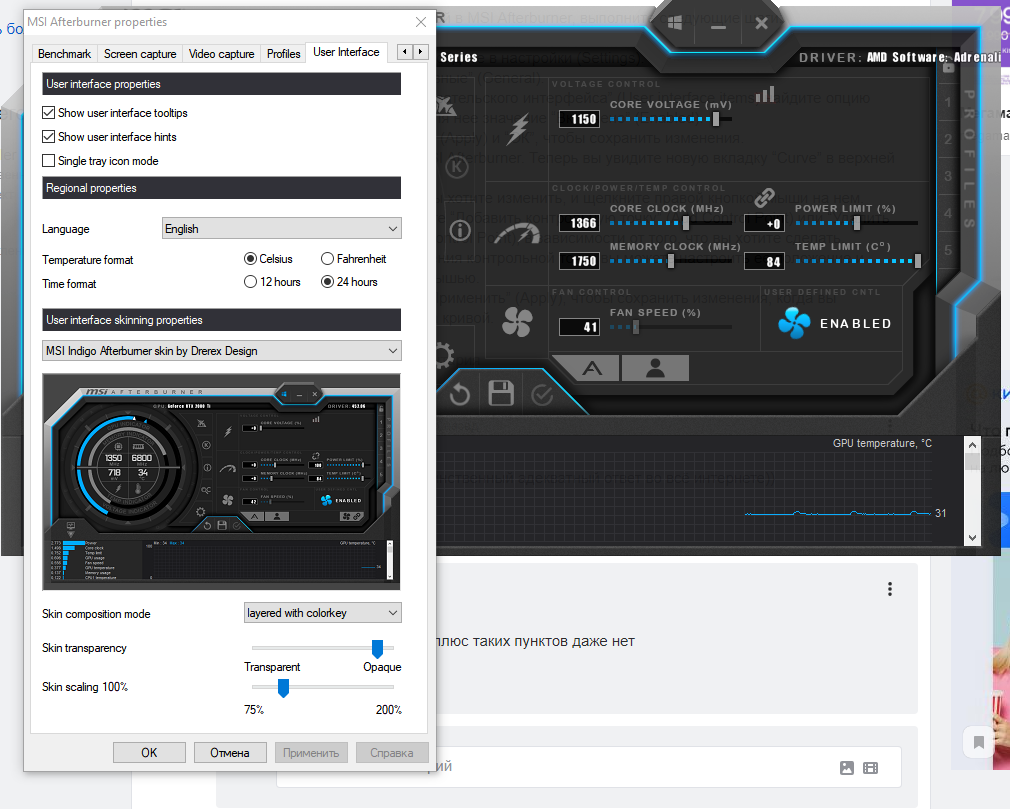Switch to the Profiles tab
The image size is (1010, 809).
pos(282,53)
